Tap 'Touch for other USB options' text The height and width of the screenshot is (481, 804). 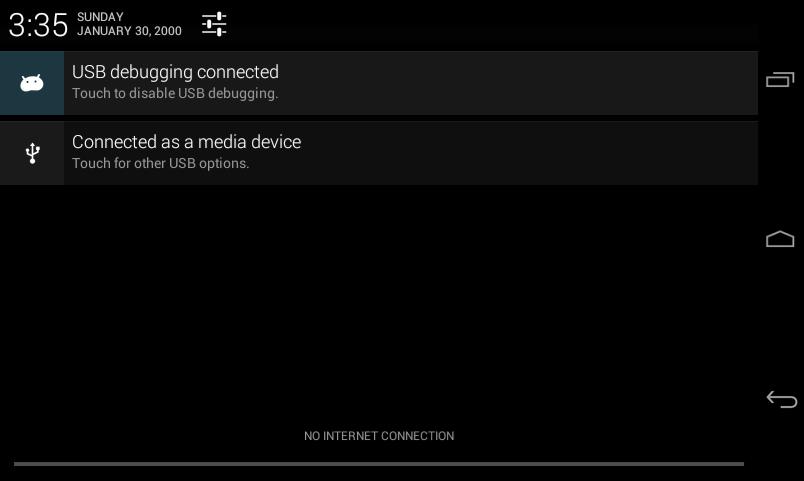pyautogui.click(x=160, y=163)
